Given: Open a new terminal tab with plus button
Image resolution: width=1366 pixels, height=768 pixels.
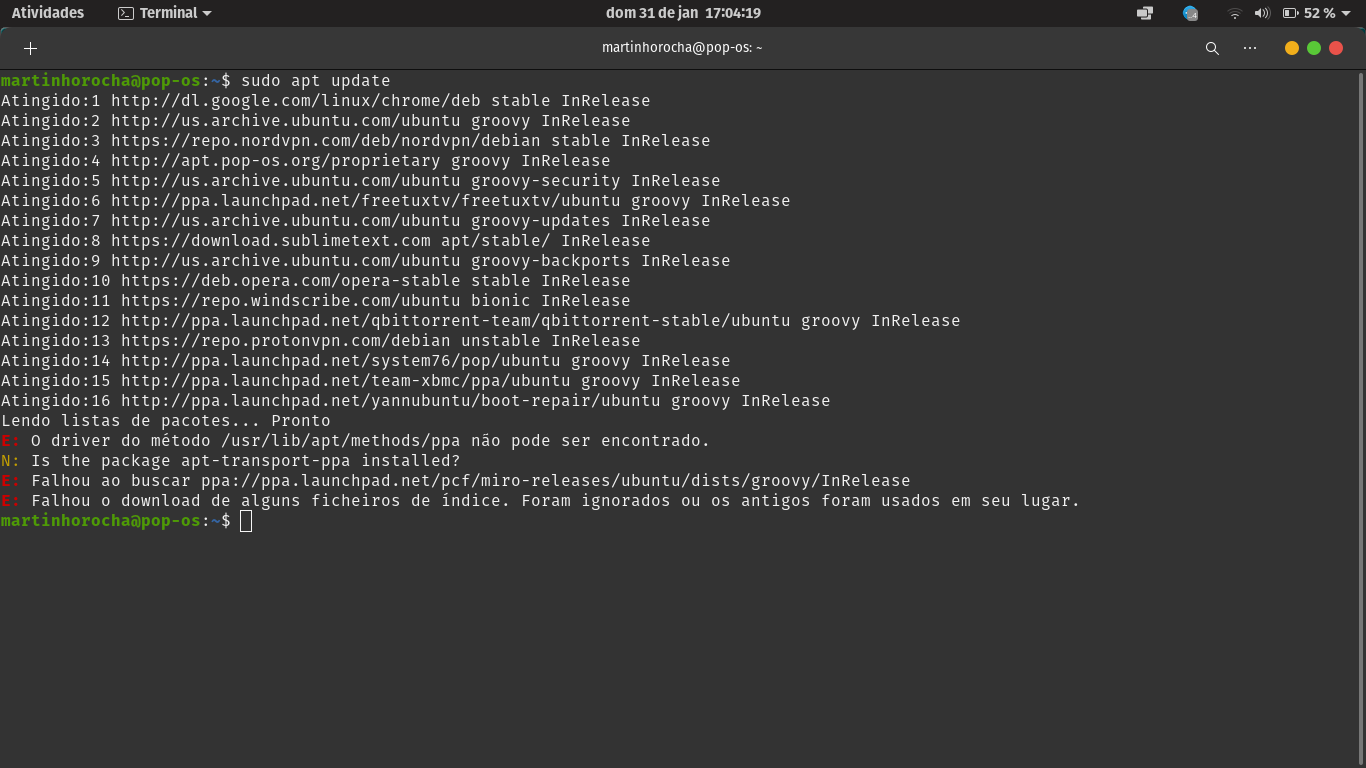Looking at the screenshot, I should tap(30, 48).
